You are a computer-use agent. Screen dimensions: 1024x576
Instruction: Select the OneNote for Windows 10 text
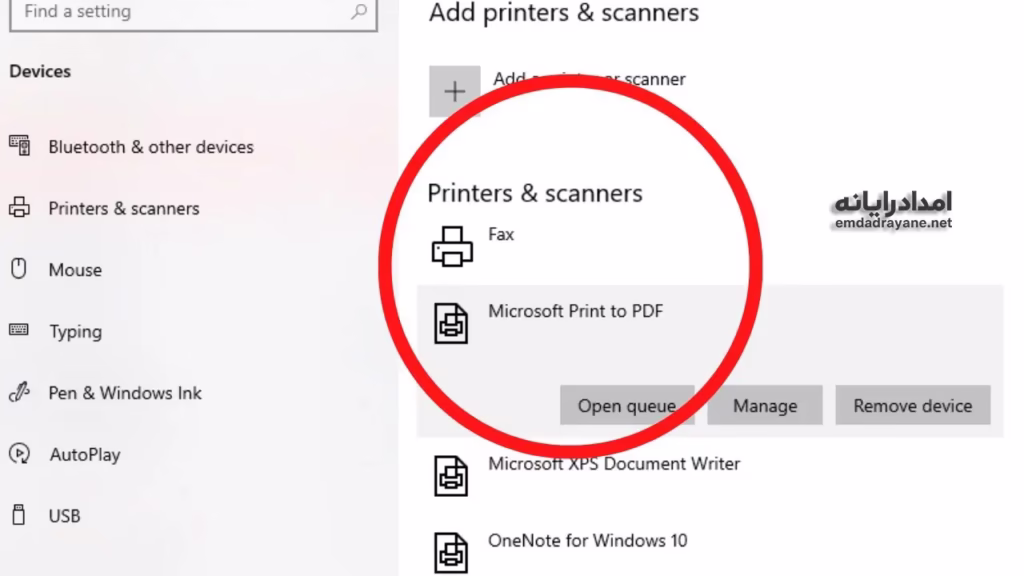coord(587,541)
